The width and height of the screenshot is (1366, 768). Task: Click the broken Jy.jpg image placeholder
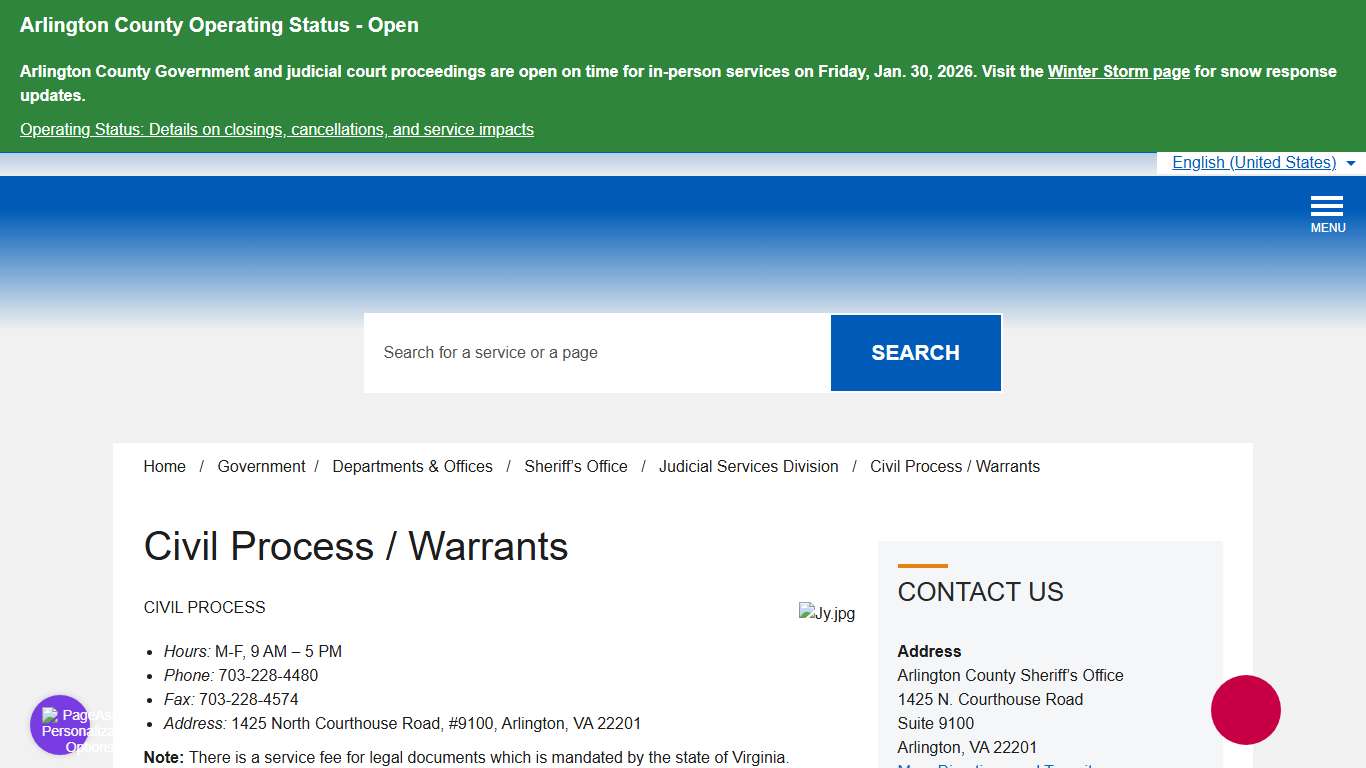coord(827,612)
